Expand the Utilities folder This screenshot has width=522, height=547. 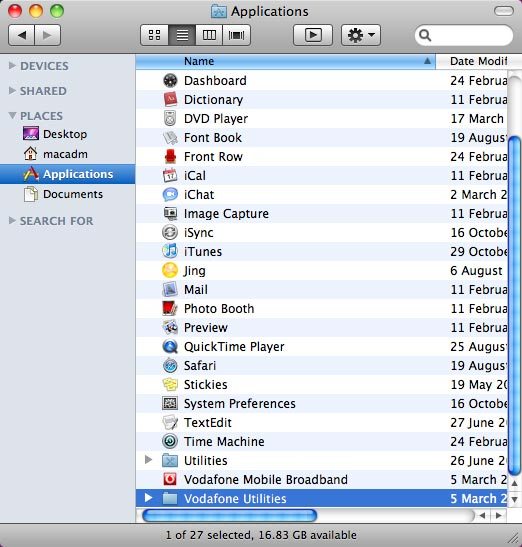click(148, 460)
